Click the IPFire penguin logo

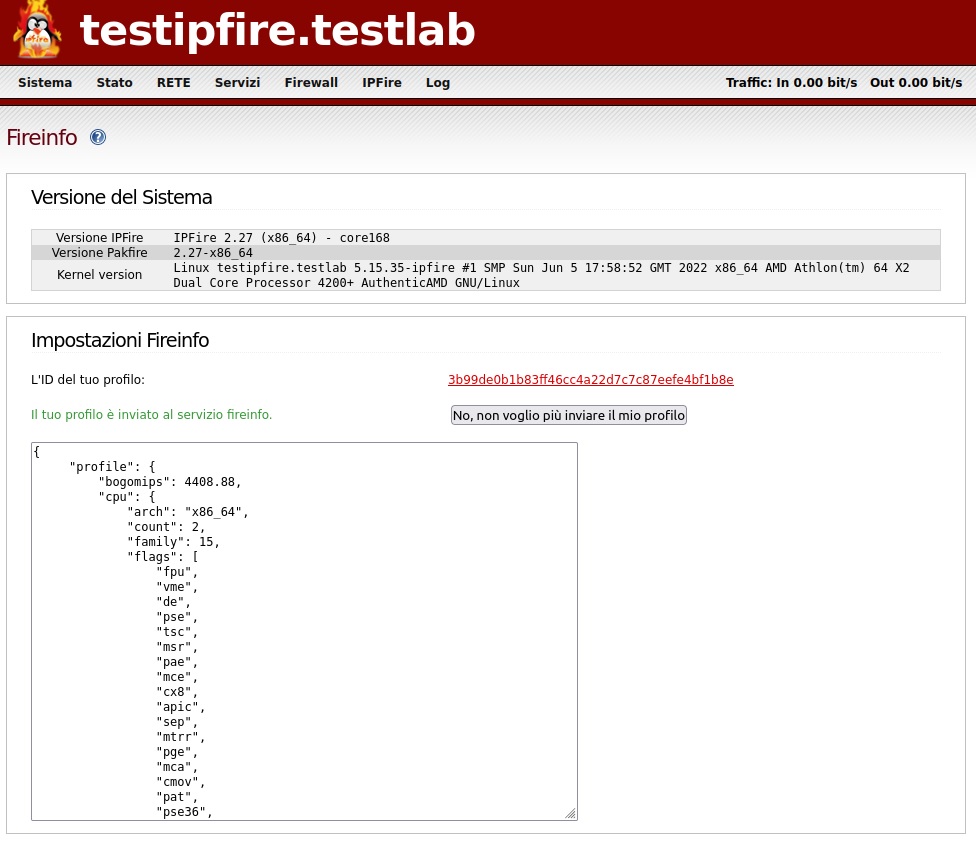(x=37, y=29)
